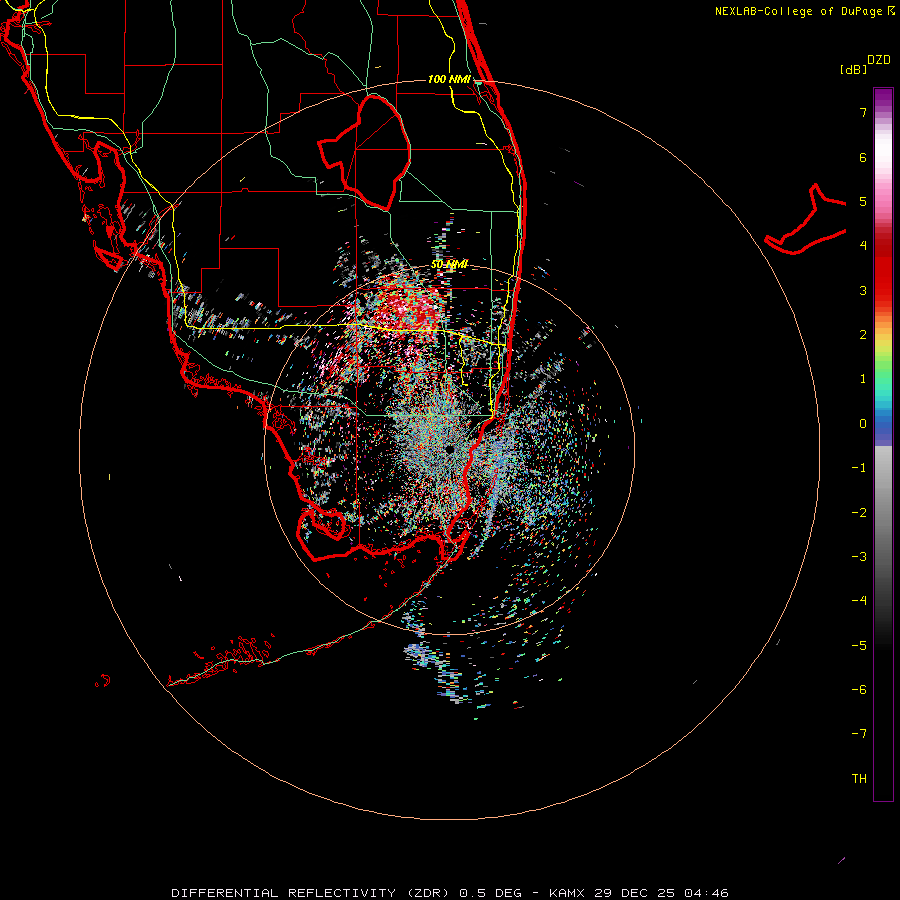
Task: Click the gray -2 dB colorbar segment
Action: coord(883,512)
